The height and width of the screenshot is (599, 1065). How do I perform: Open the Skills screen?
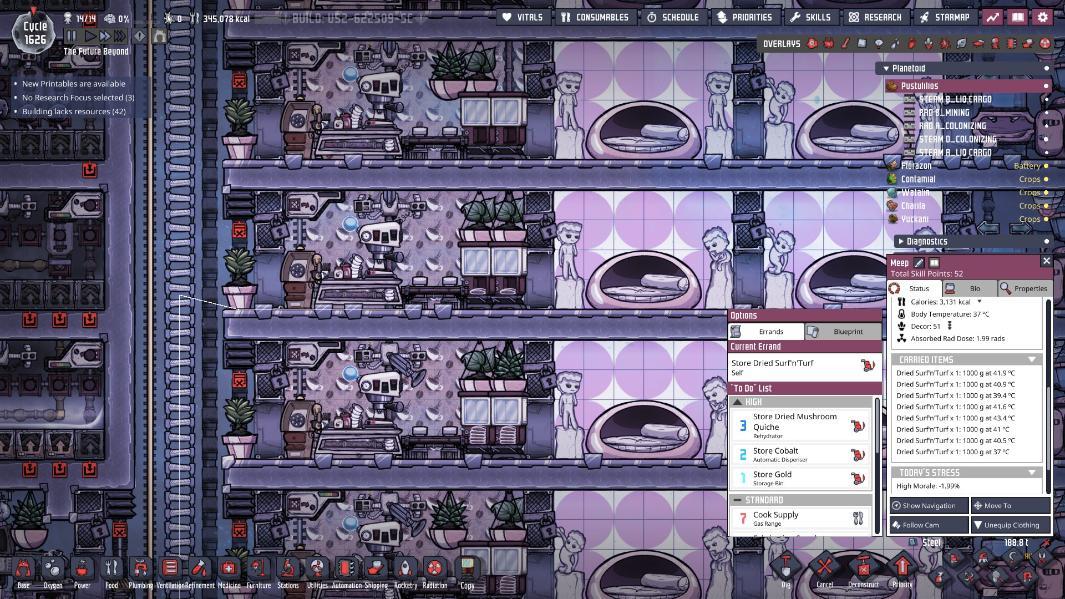(810, 17)
